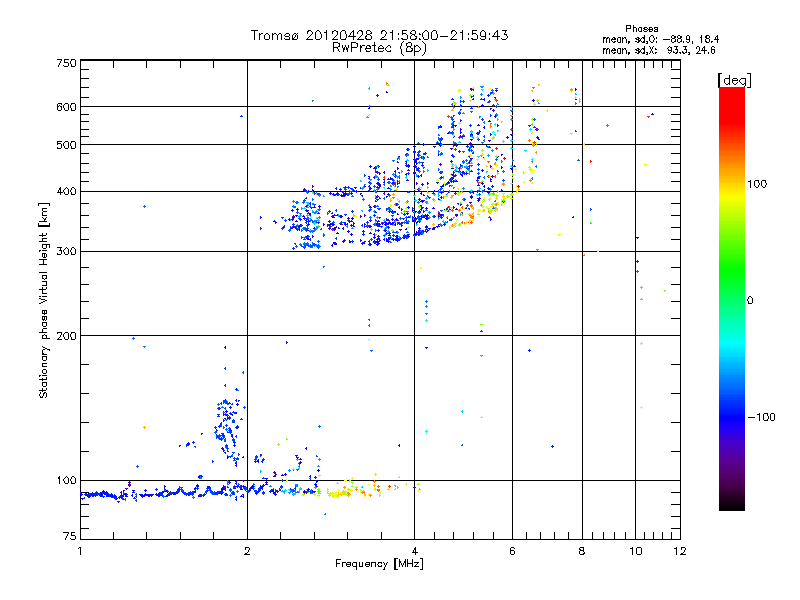Click the y-axis tick label "75"
800x600 pixels.
click(69, 536)
